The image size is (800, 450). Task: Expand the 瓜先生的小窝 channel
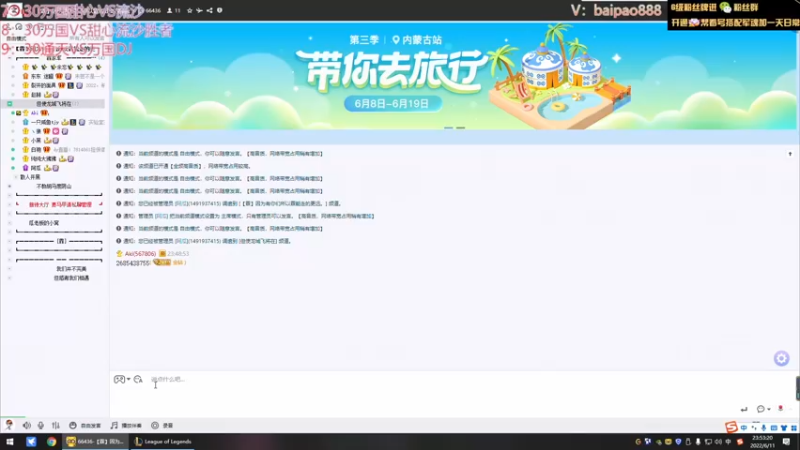[9, 223]
